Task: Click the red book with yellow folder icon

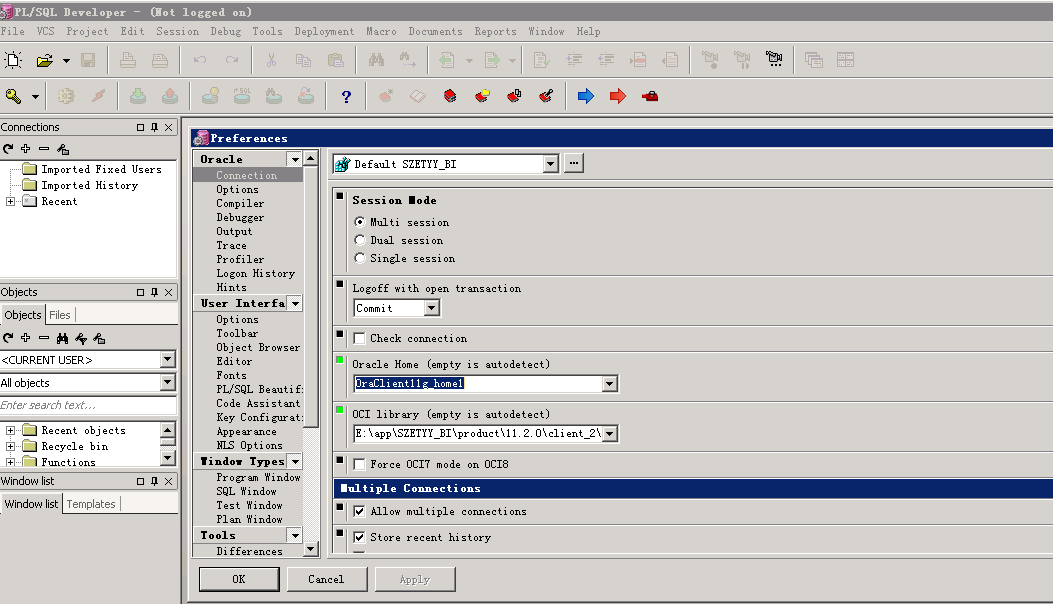Action: (482, 96)
